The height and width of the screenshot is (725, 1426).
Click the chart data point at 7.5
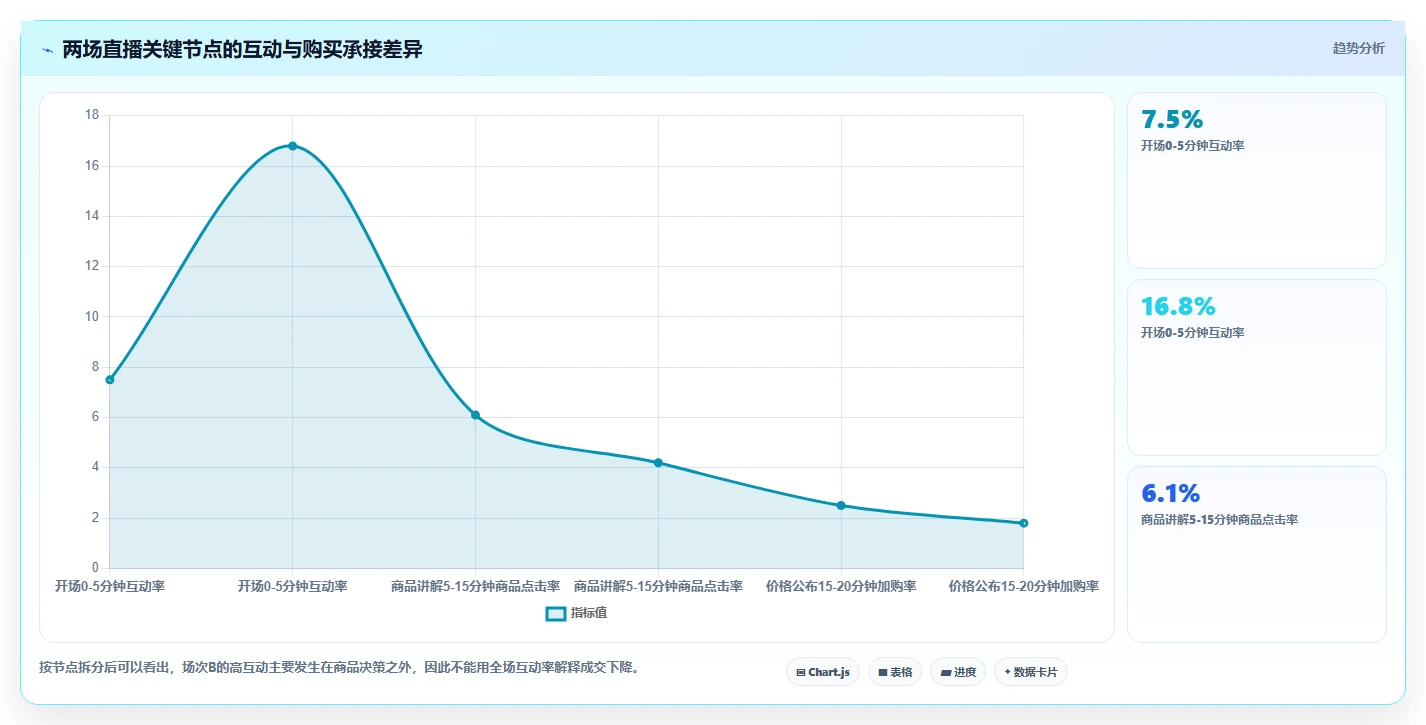point(110,380)
